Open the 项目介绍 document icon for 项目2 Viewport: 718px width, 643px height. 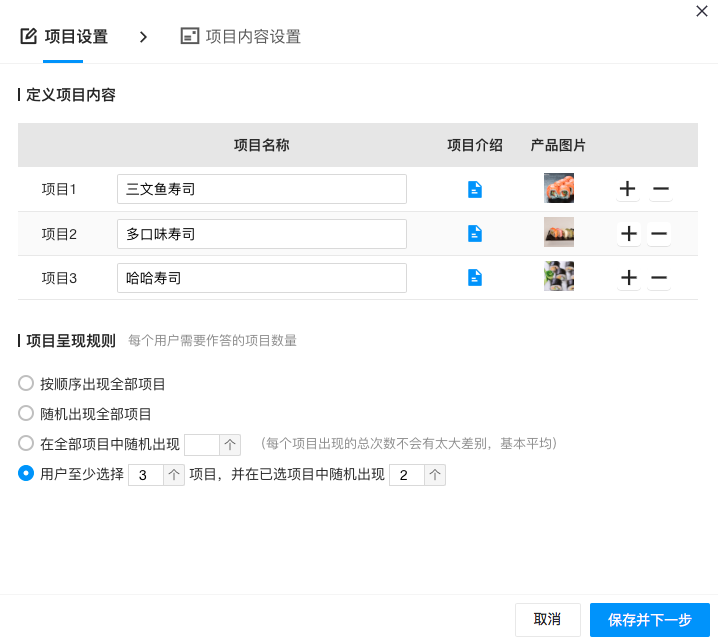tap(475, 234)
